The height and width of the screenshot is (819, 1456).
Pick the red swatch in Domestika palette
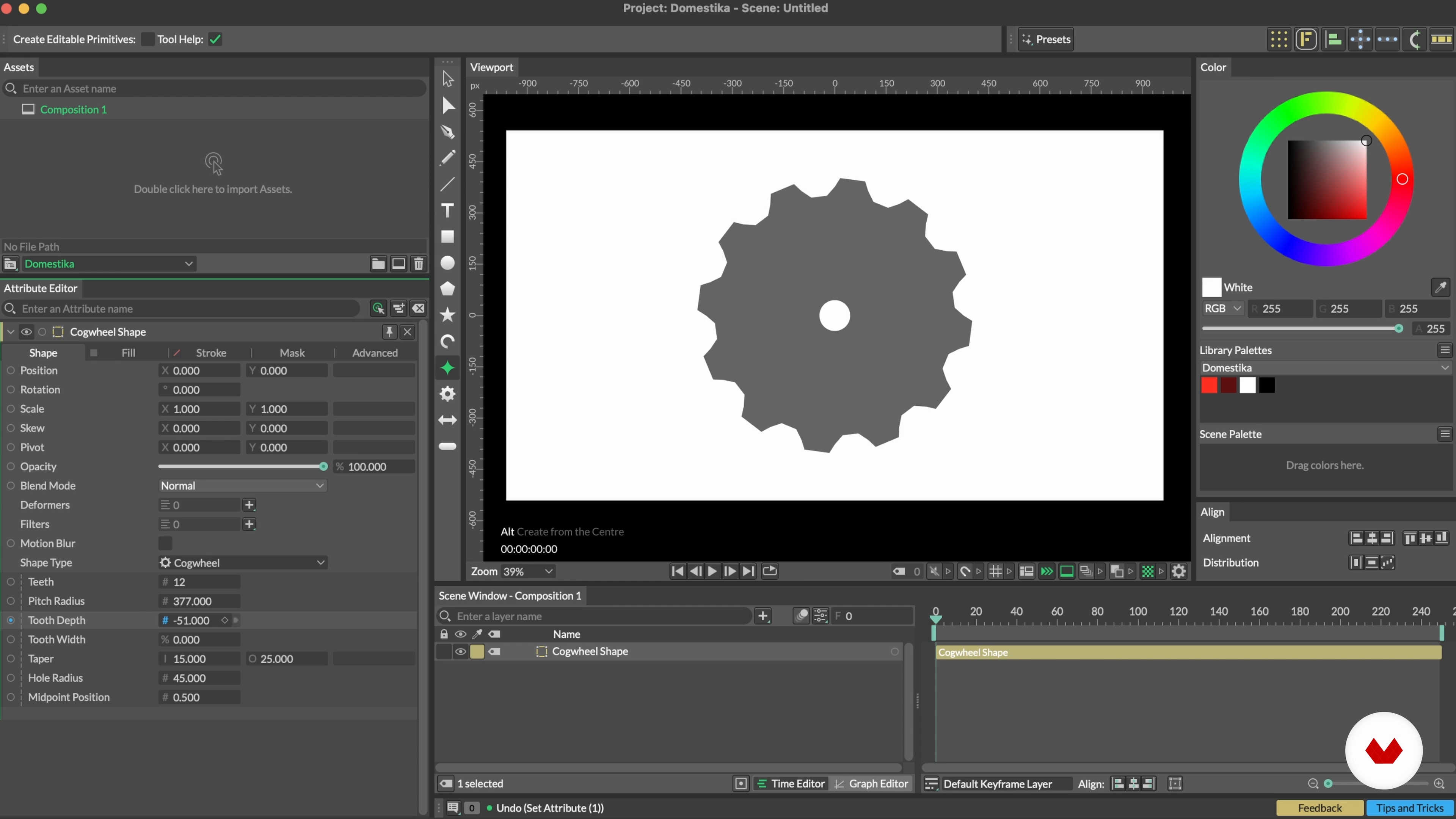1209,386
